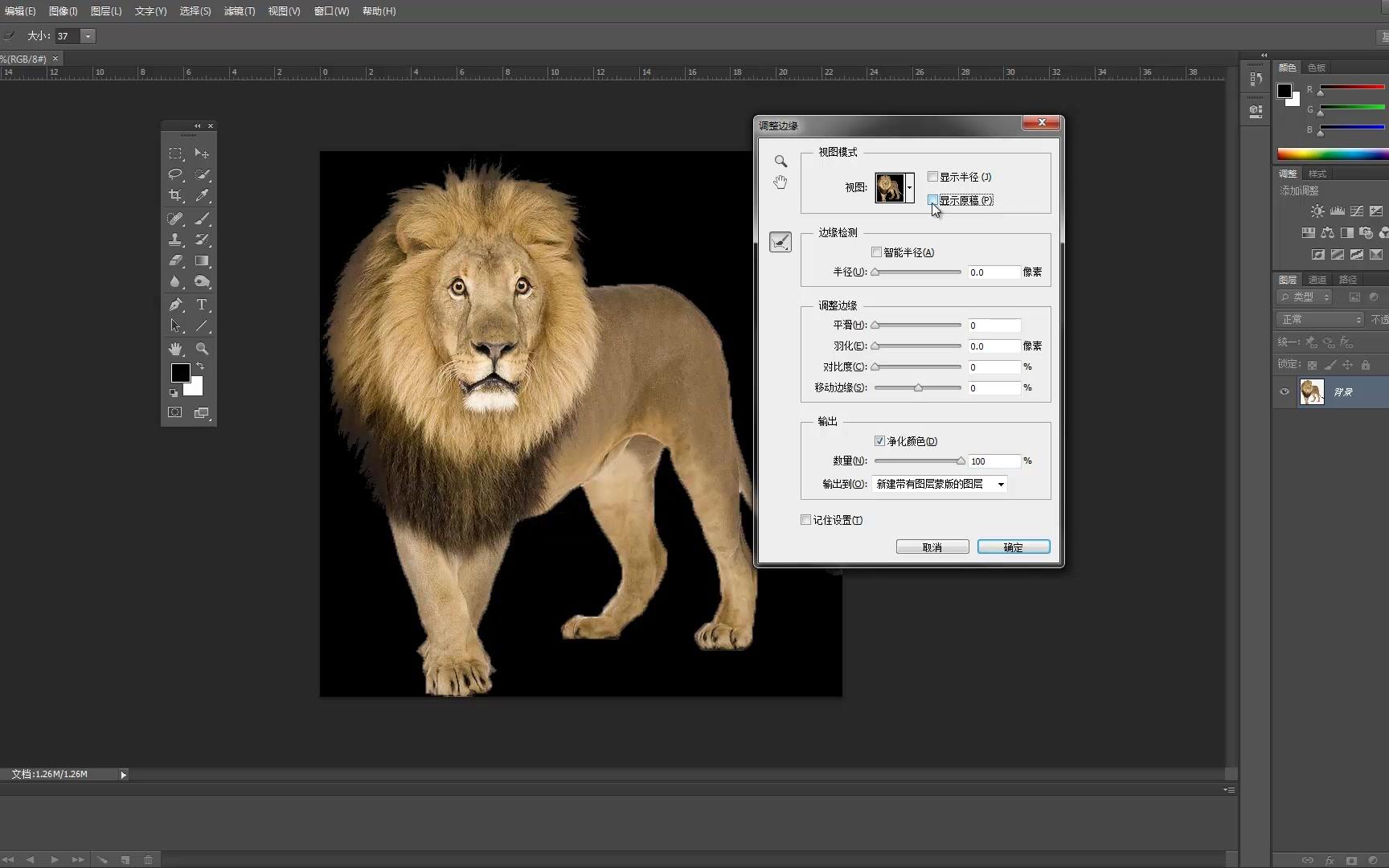
Task: Select the Horizontal Type tool
Action: 202,305
